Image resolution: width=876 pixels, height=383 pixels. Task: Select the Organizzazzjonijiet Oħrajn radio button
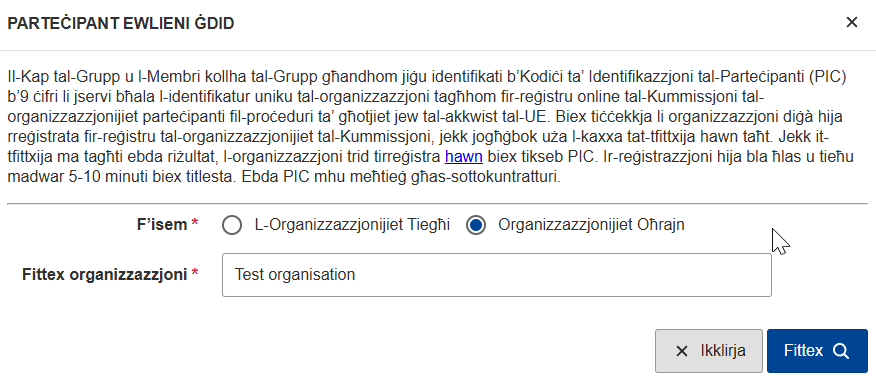coord(475,226)
